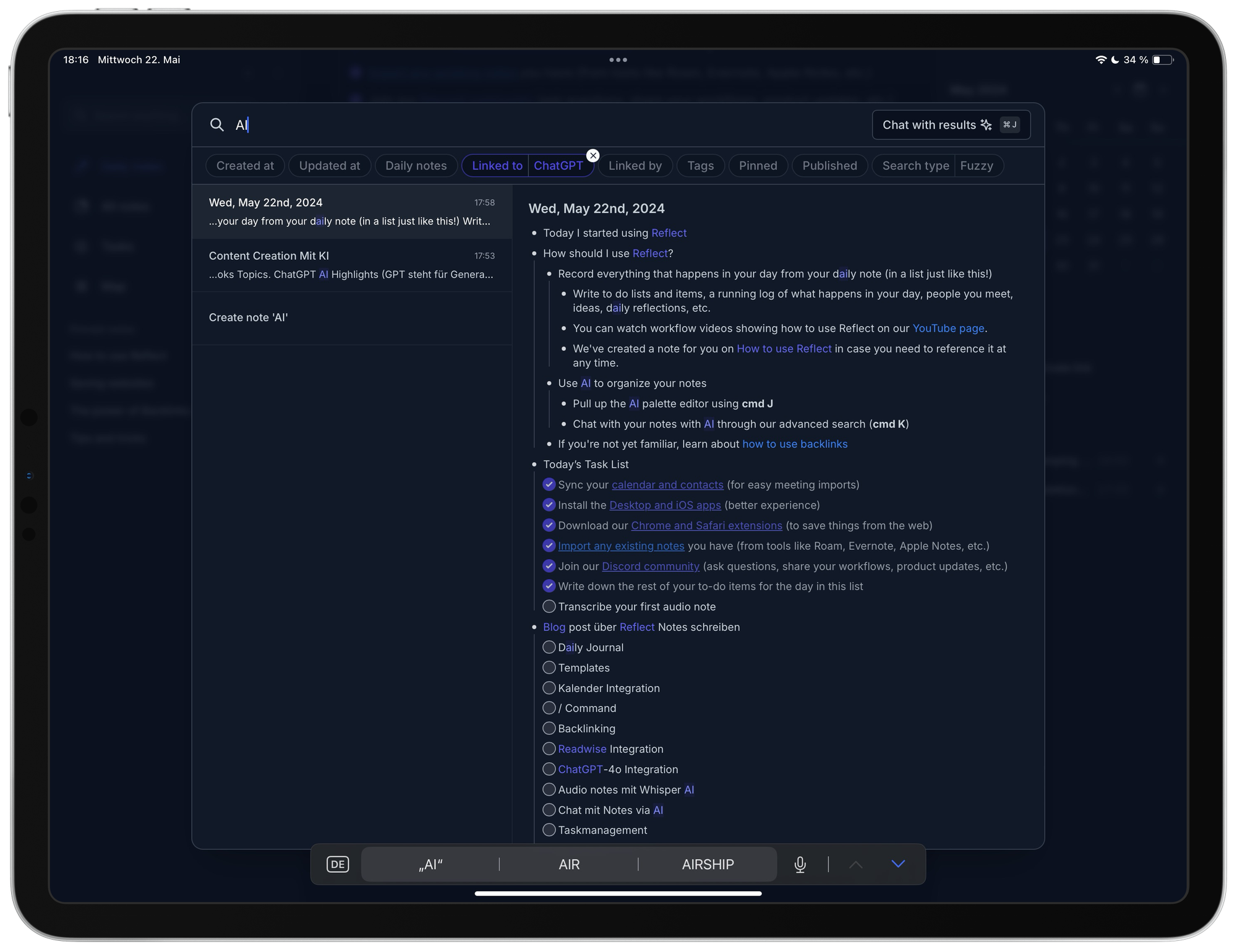Check the Readwise Integration task

(549, 748)
